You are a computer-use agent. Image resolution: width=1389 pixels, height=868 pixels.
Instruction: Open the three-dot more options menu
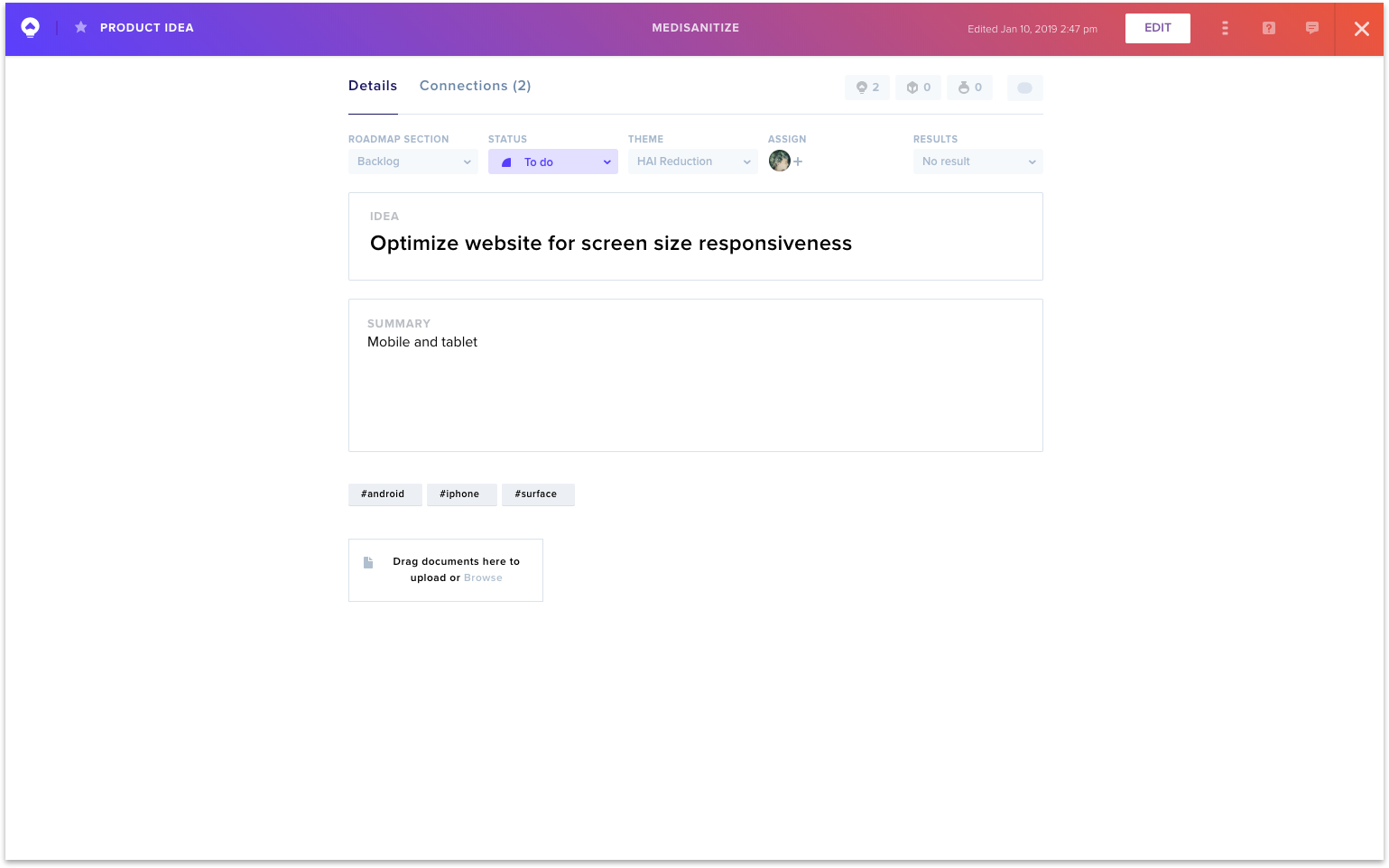1225,28
